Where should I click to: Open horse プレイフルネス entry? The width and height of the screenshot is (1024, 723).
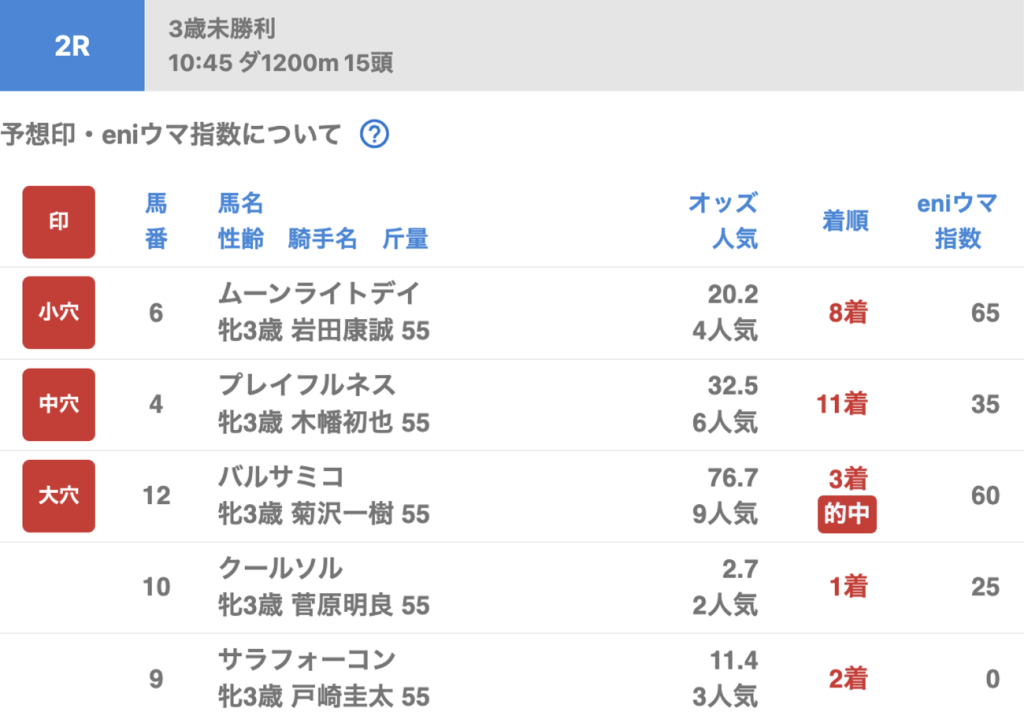pos(307,385)
